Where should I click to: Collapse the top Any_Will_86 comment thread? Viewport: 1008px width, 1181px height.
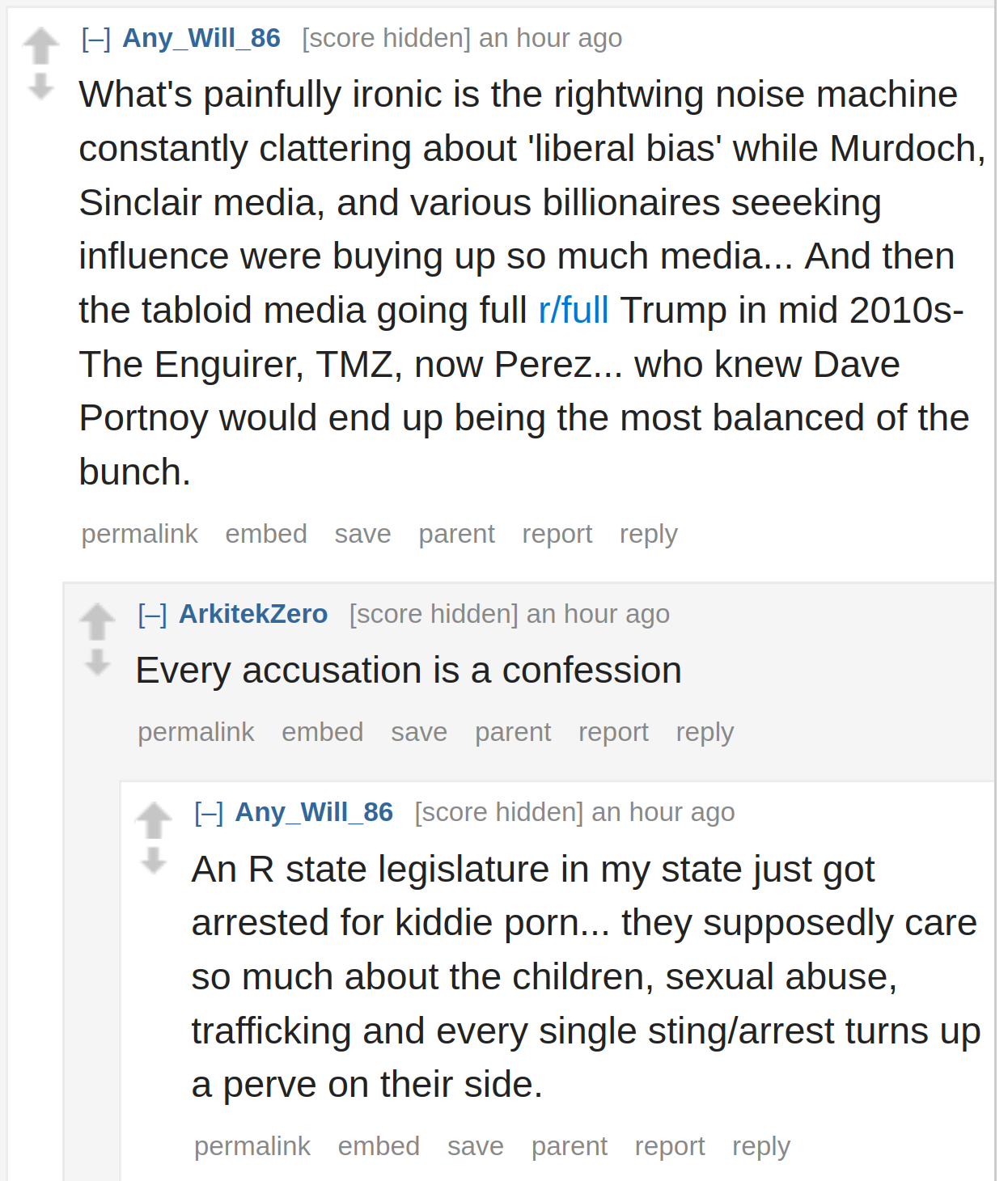[x=96, y=38]
